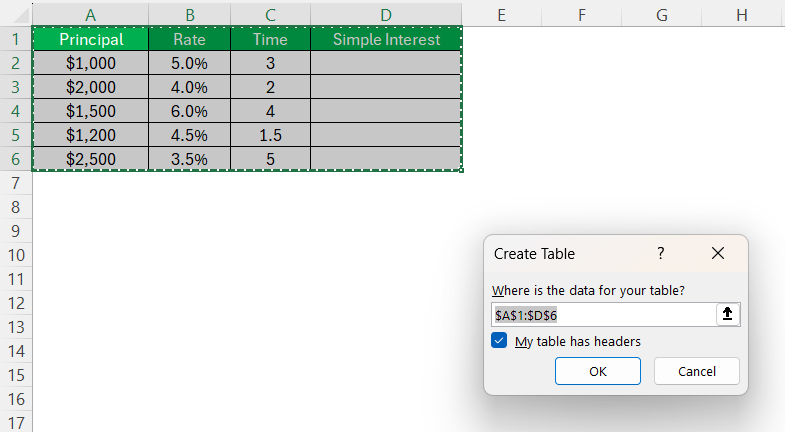Viewport: 785px width, 432px height.
Task: Click the empty Simple Interest cell in the $2,500 row
Action: [x=386, y=159]
